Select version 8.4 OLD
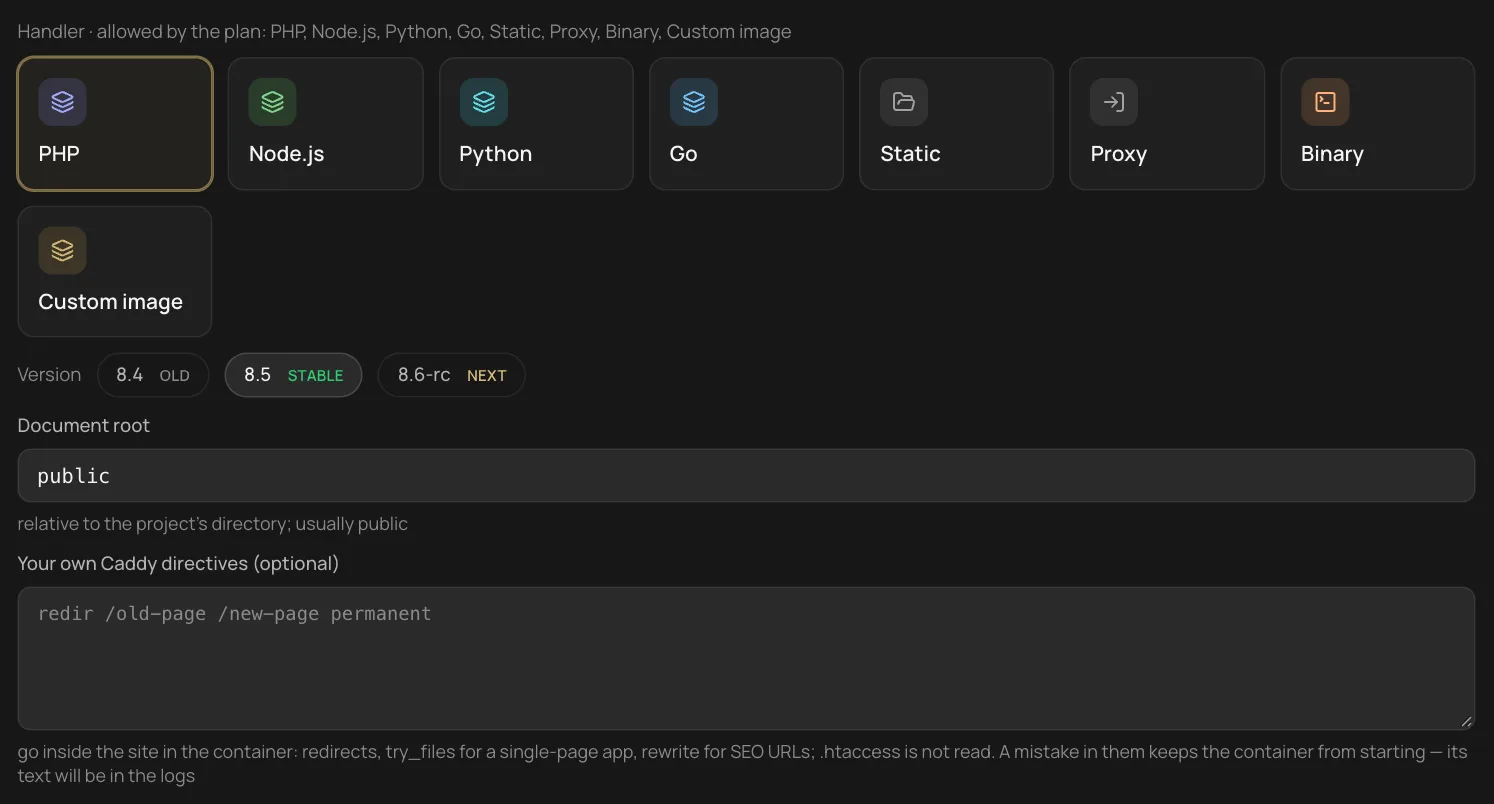 (153, 375)
